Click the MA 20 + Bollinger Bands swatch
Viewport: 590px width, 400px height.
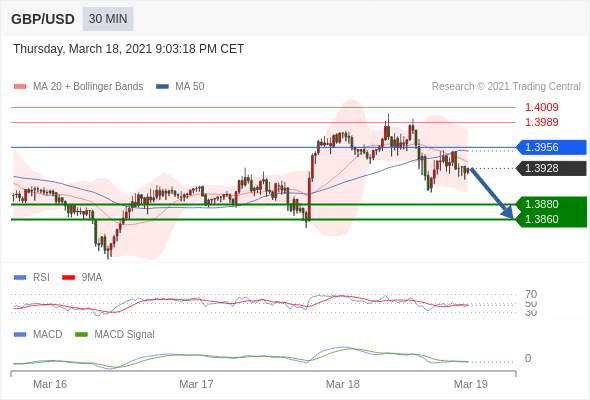tap(20, 87)
